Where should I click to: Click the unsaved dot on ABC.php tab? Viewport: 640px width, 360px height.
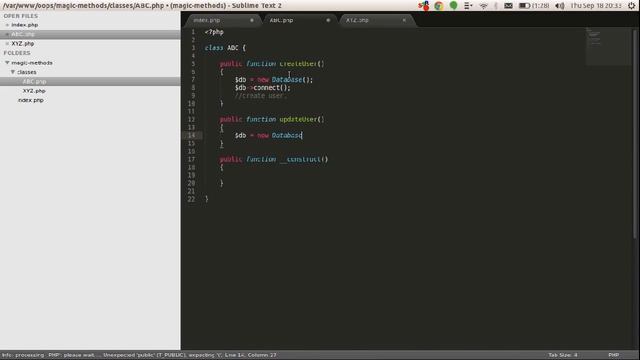coord(328,20)
